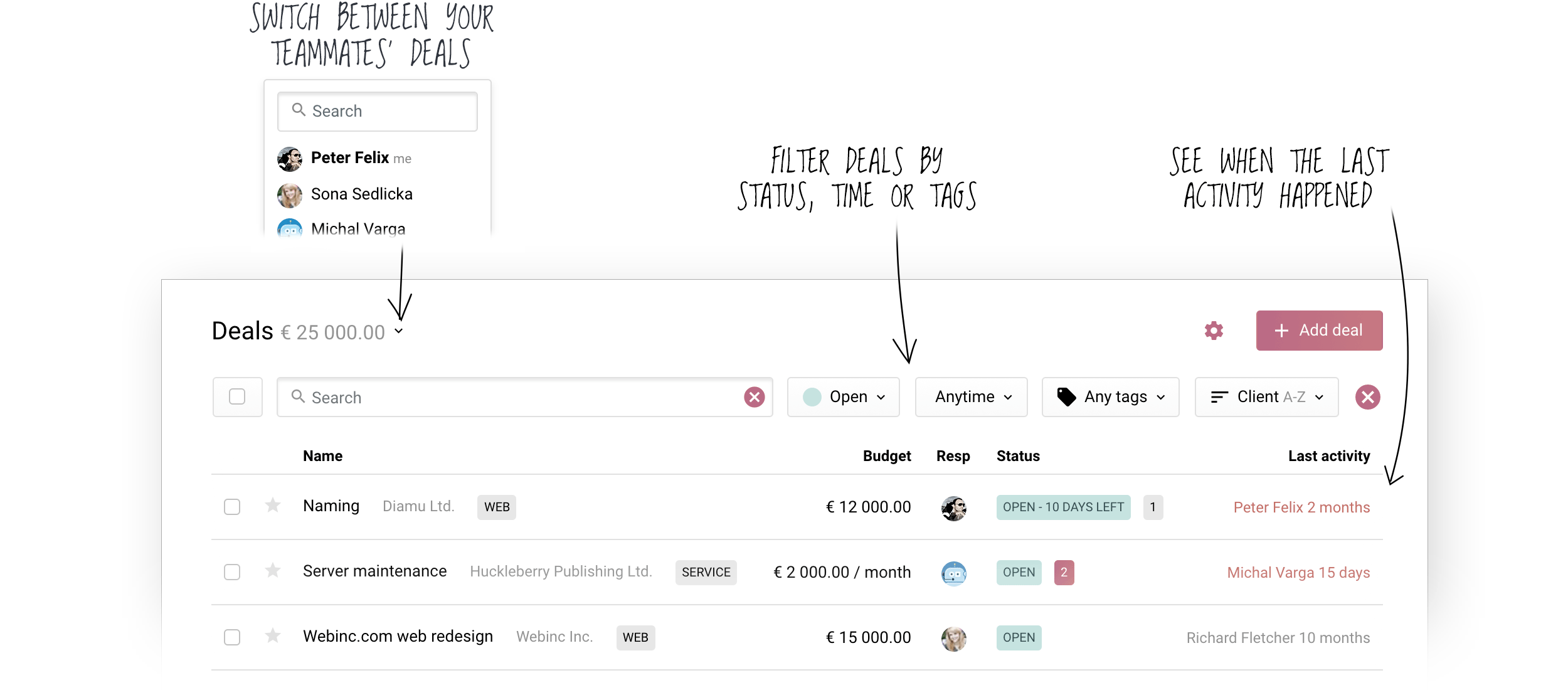The image size is (1568, 690).
Task: Open the Webinc.com web redesign deal
Action: (398, 637)
